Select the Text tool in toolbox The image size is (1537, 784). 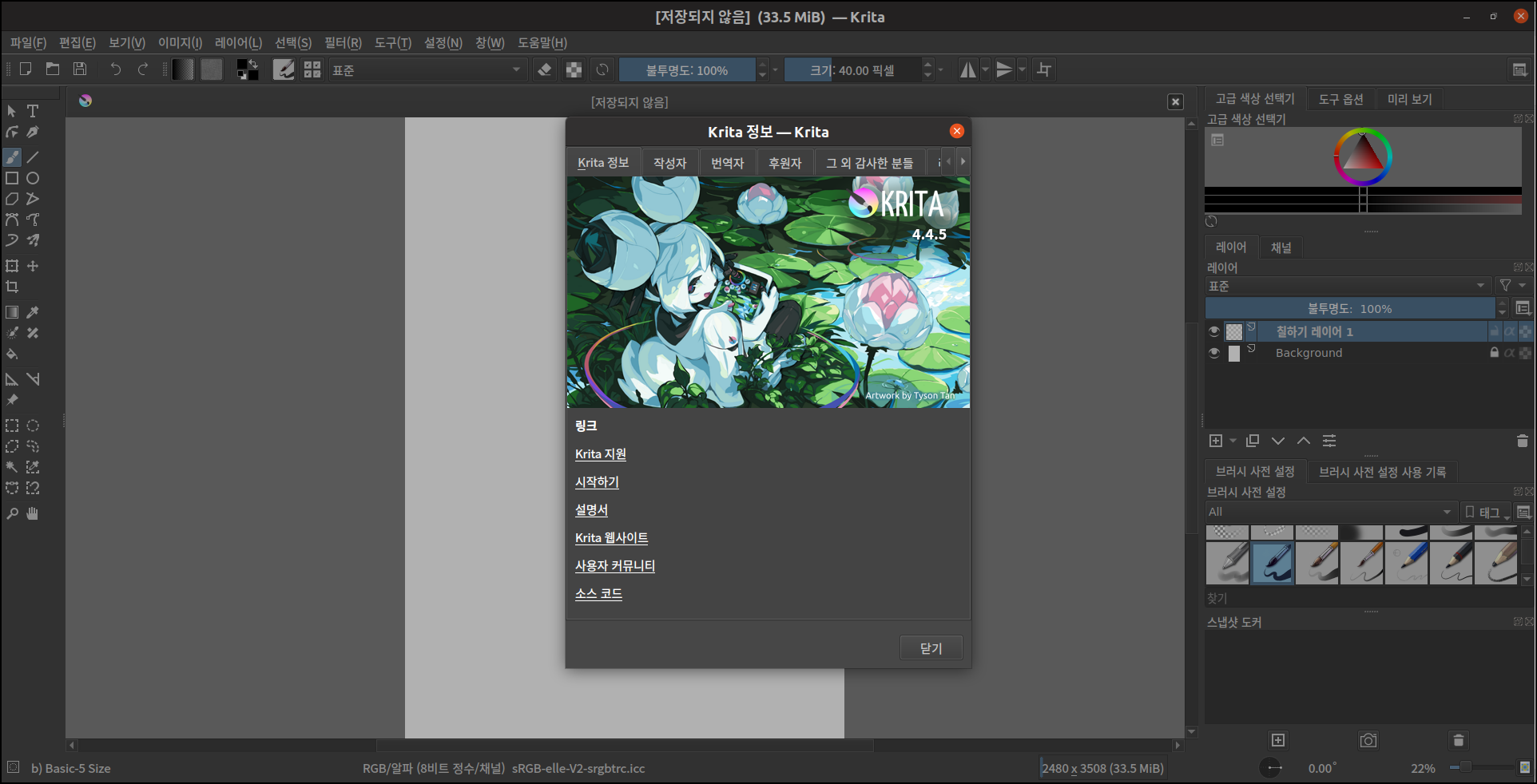[x=33, y=111]
